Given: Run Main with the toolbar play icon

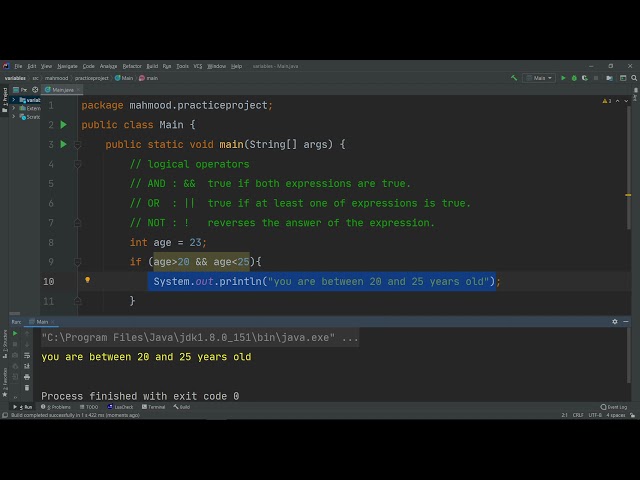Looking at the screenshot, I should 563,78.
